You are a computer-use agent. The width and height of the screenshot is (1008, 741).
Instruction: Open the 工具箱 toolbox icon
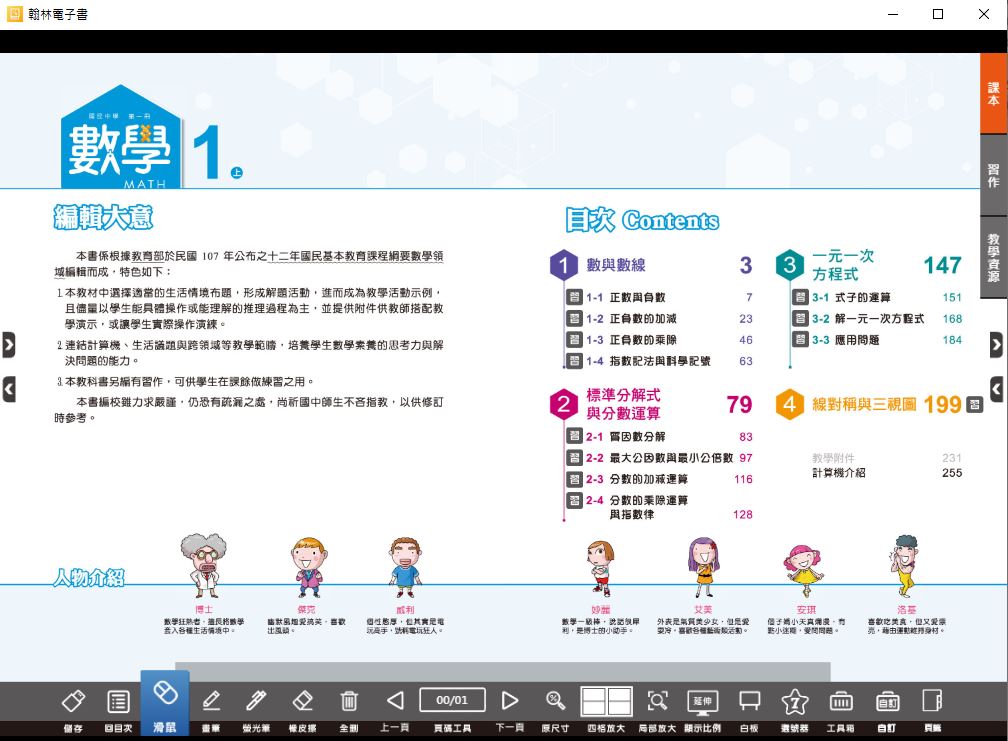(x=841, y=701)
